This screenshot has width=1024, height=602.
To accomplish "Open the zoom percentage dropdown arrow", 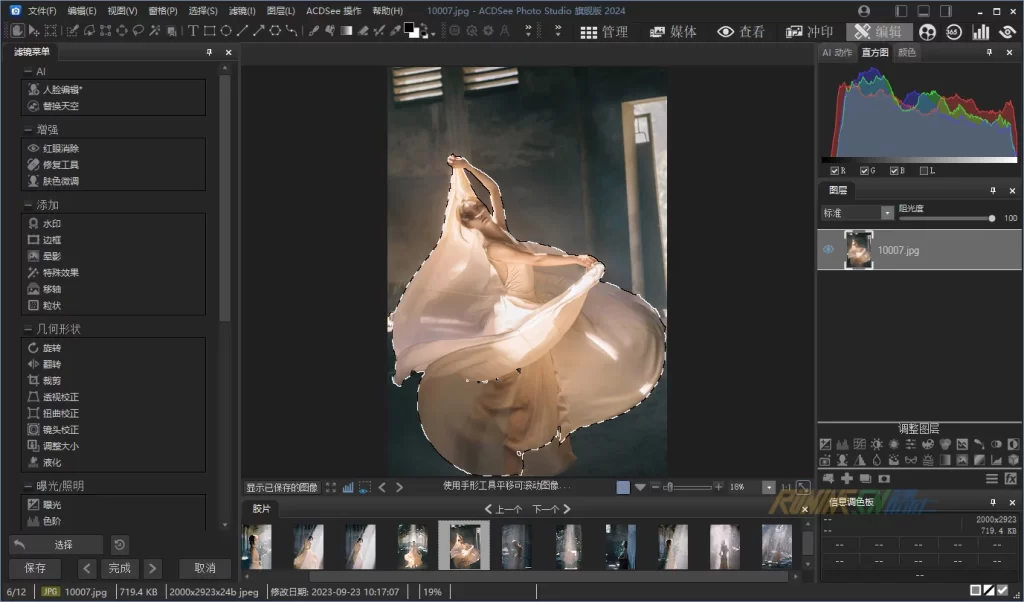I will (x=768, y=487).
